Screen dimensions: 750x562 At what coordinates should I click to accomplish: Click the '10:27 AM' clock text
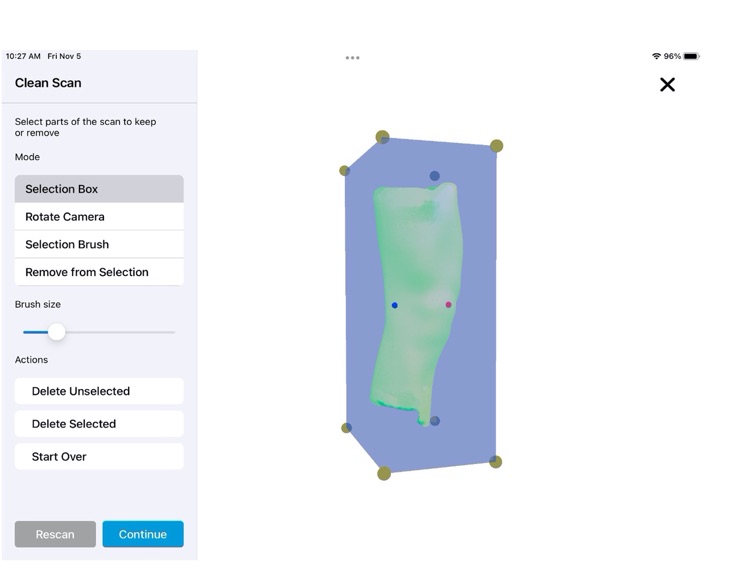pyautogui.click(x=23, y=56)
